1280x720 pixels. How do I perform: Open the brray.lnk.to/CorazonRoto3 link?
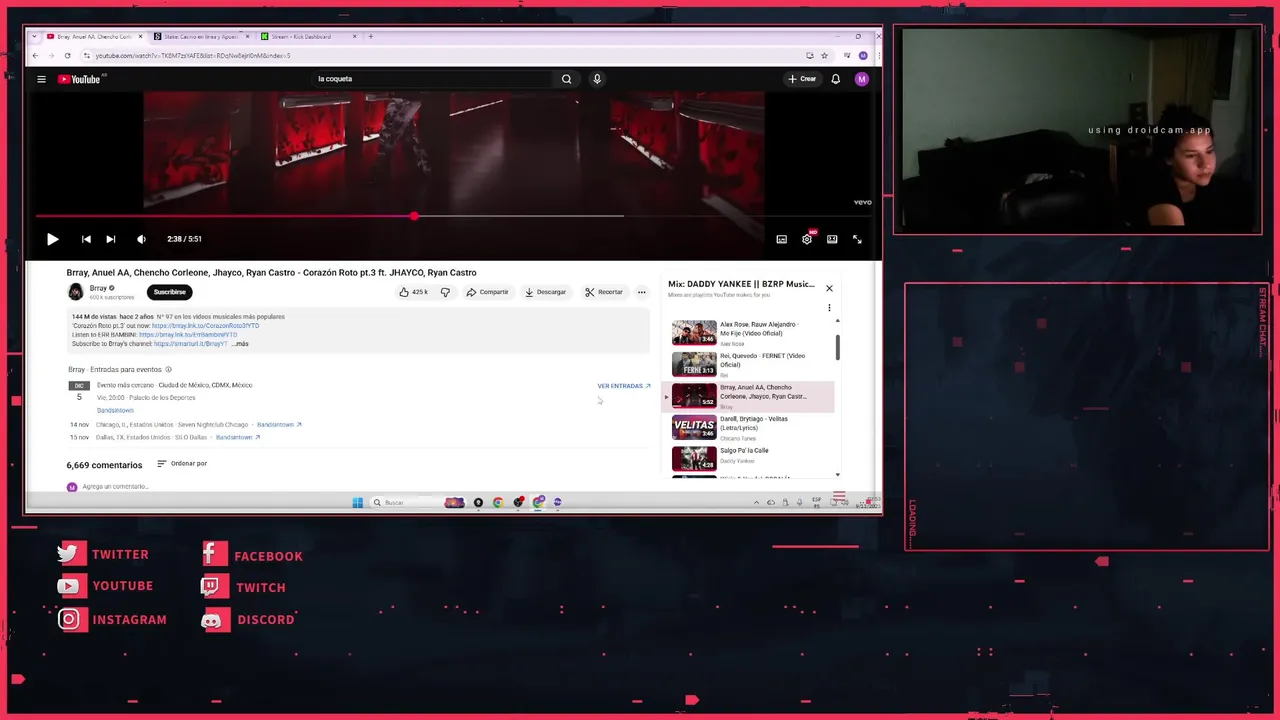[205, 326]
